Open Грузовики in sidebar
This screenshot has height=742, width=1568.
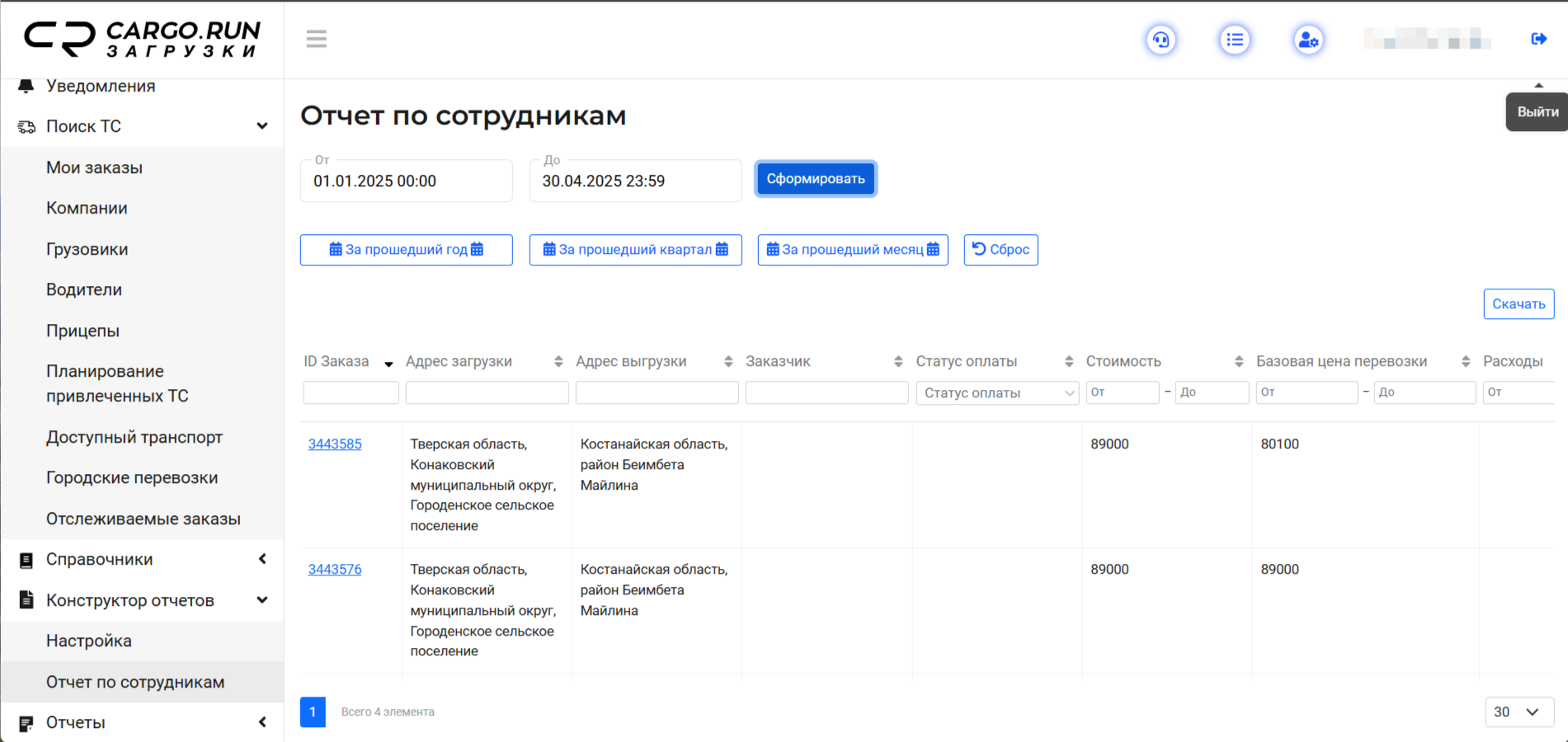click(x=87, y=249)
